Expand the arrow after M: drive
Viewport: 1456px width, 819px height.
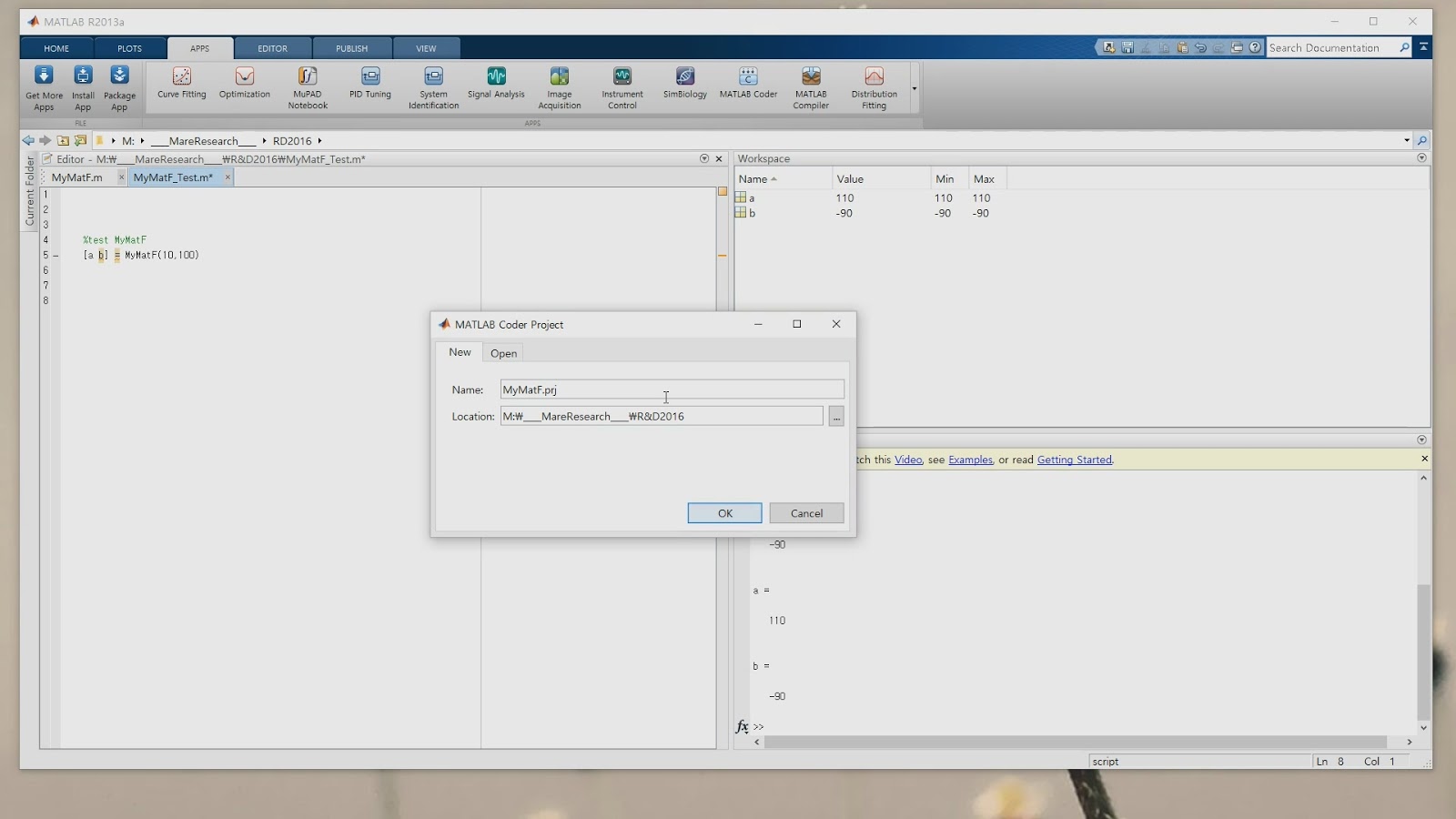[142, 141]
